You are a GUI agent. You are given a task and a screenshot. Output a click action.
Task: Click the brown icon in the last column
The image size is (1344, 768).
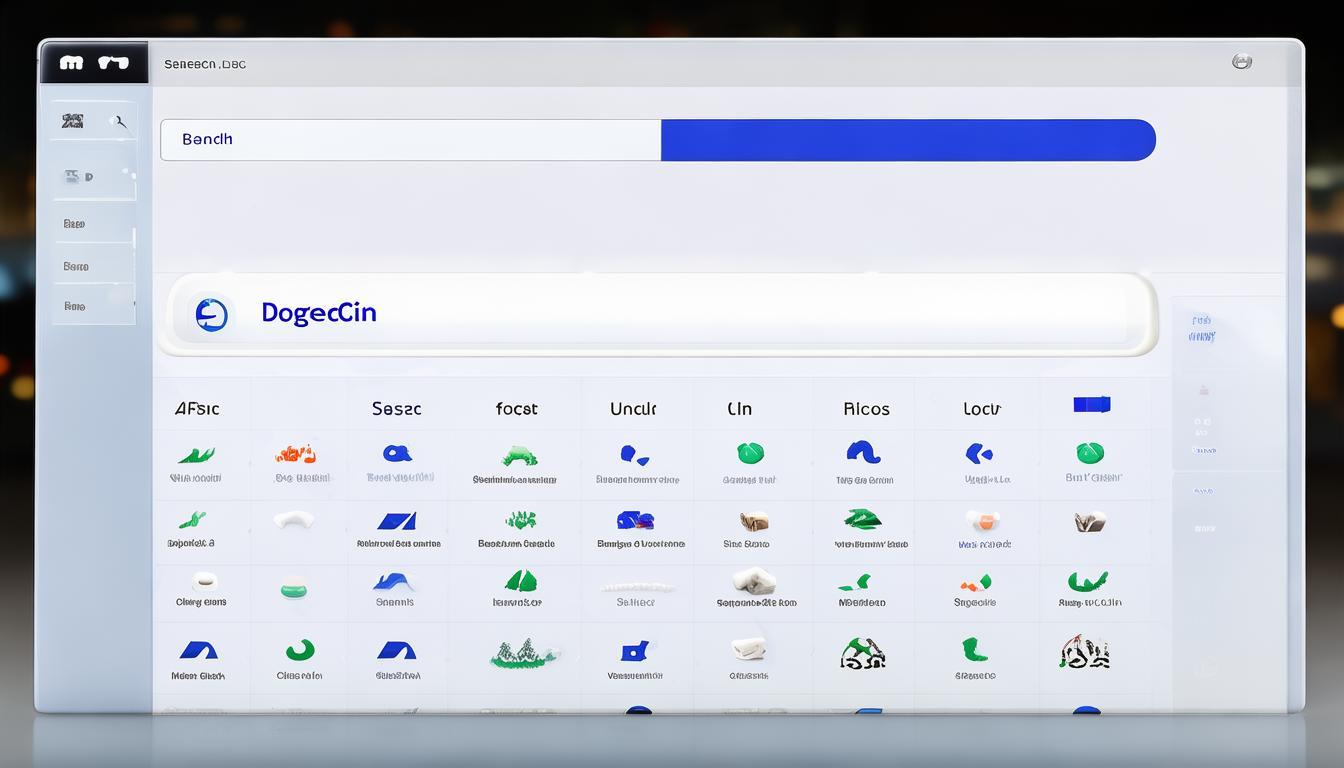[x=1089, y=522]
